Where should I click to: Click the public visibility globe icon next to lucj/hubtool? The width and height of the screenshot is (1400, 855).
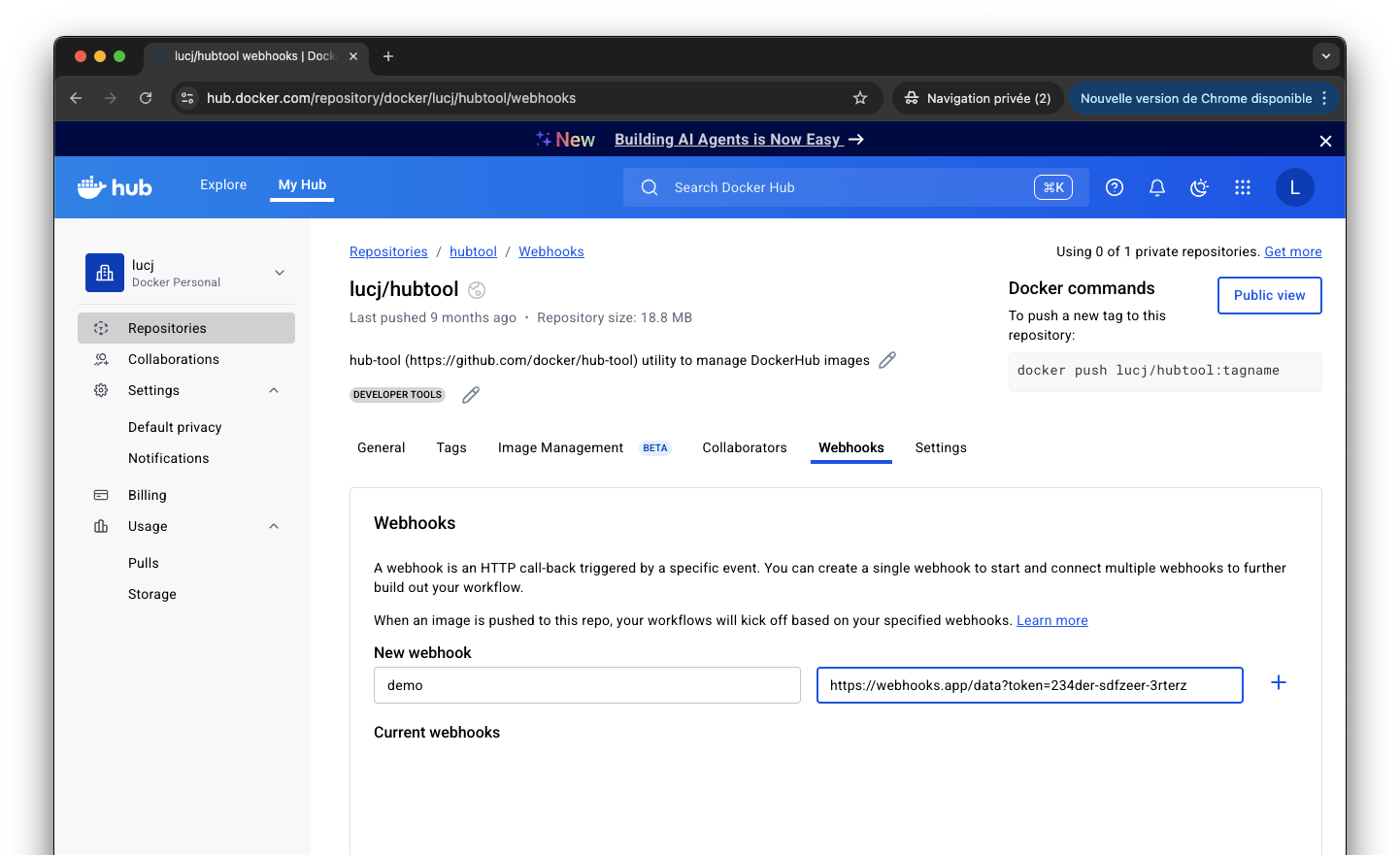click(x=477, y=289)
